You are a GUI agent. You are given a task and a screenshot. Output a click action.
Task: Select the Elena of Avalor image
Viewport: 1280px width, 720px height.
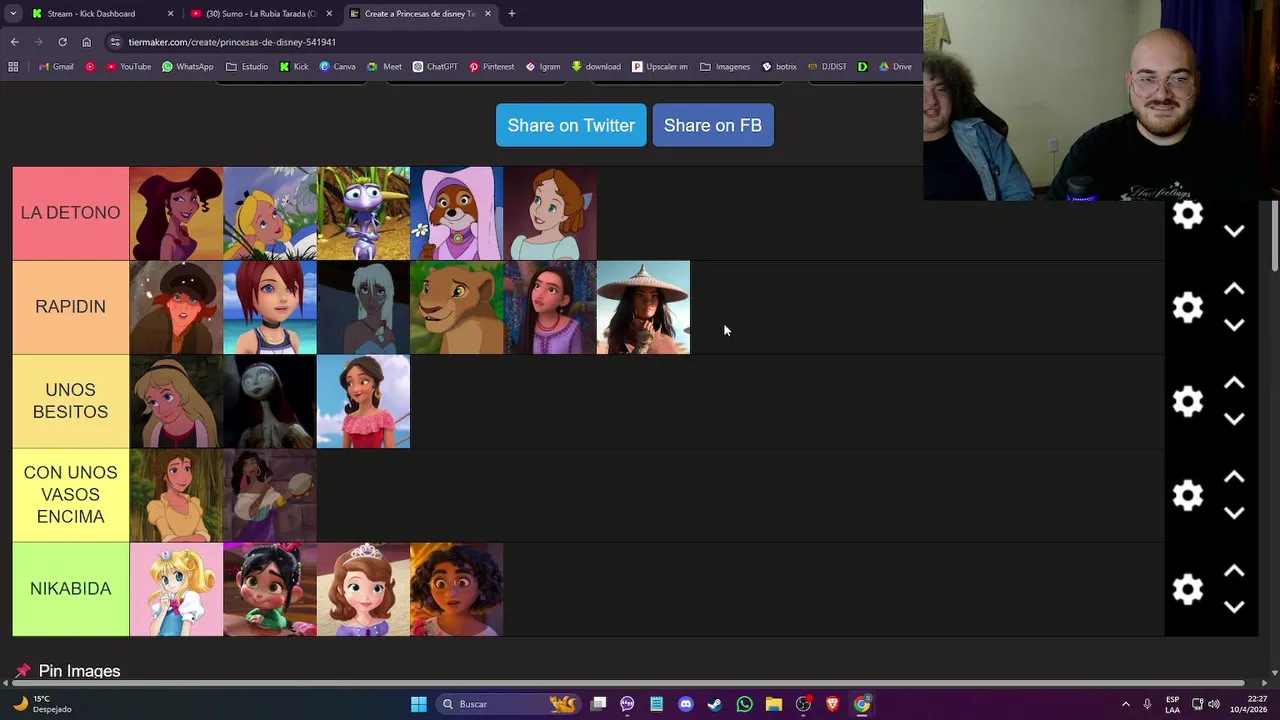tap(363, 401)
